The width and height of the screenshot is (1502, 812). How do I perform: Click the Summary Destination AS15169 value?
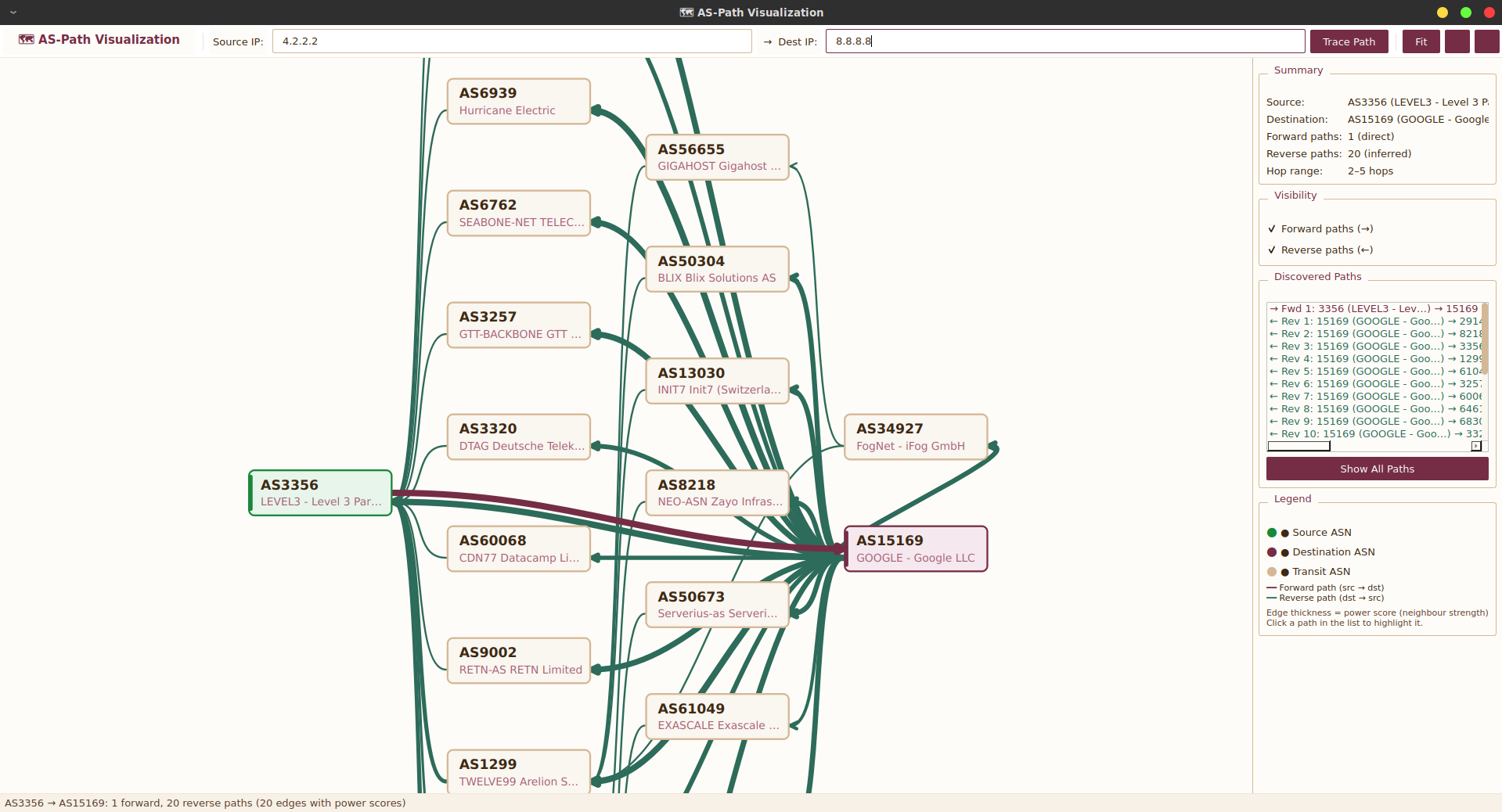1417,120
